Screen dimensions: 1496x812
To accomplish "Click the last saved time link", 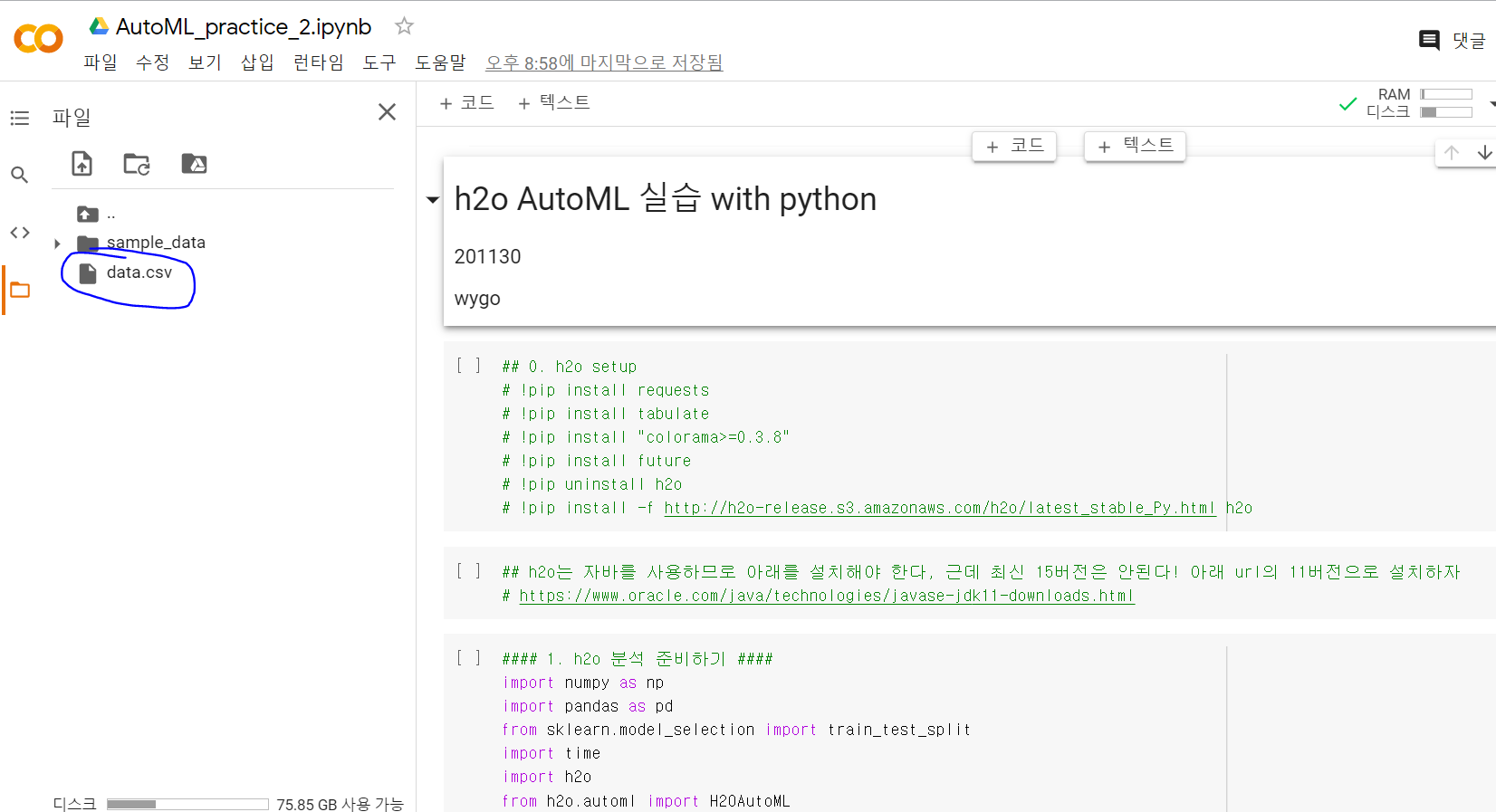I will (604, 62).
